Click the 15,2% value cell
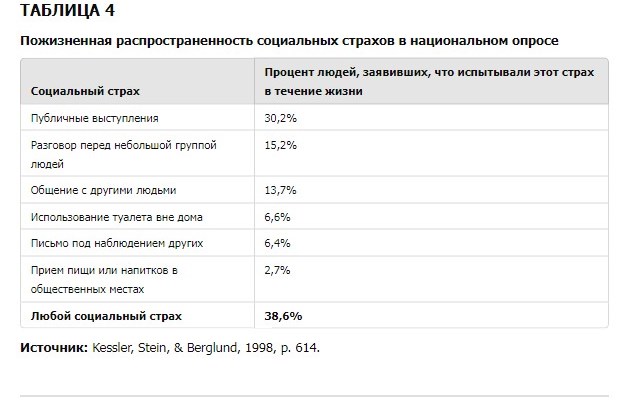The image size is (637, 403). pyautogui.click(x=280, y=145)
